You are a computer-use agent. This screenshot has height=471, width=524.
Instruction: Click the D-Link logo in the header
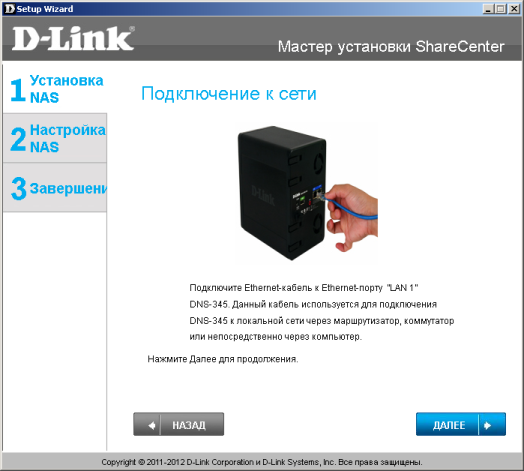tap(73, 38)
